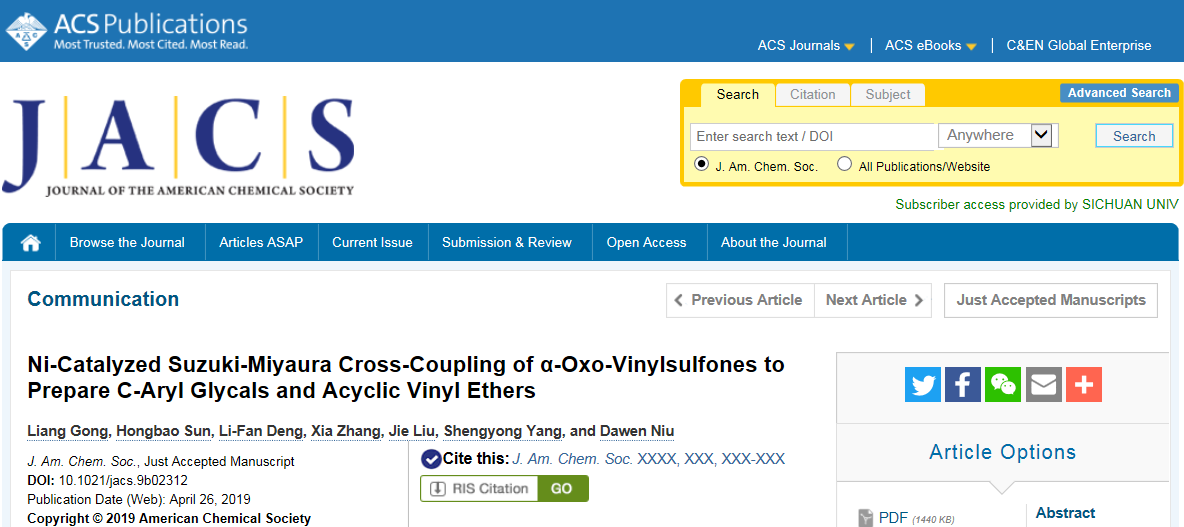
Task: Open more sharing options plus icon
Action: [x=1084, y=384]
